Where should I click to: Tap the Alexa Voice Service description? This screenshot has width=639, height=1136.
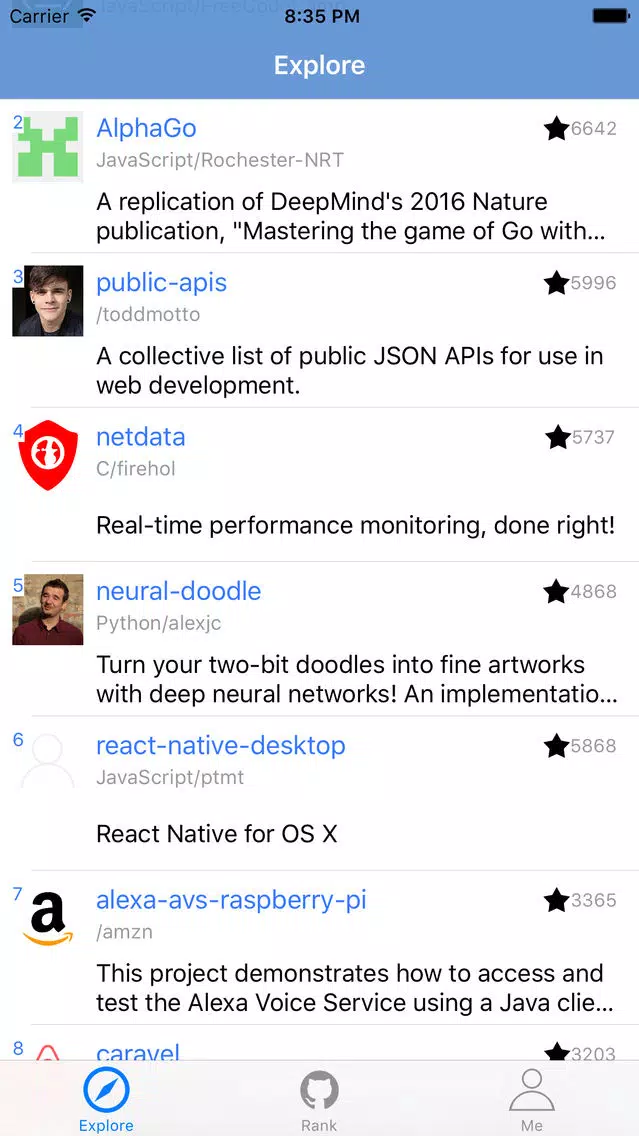356,988
